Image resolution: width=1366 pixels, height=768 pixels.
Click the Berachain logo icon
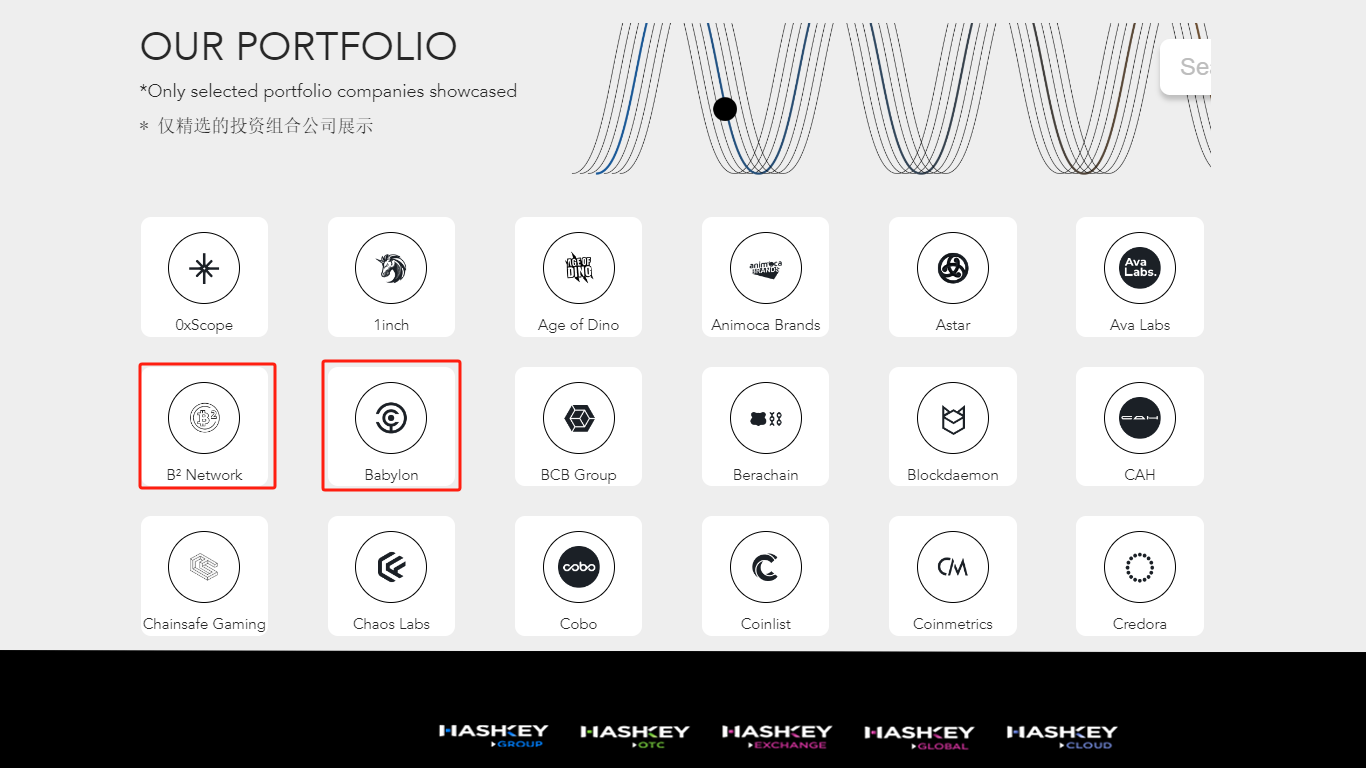click(x=765, y=418)
